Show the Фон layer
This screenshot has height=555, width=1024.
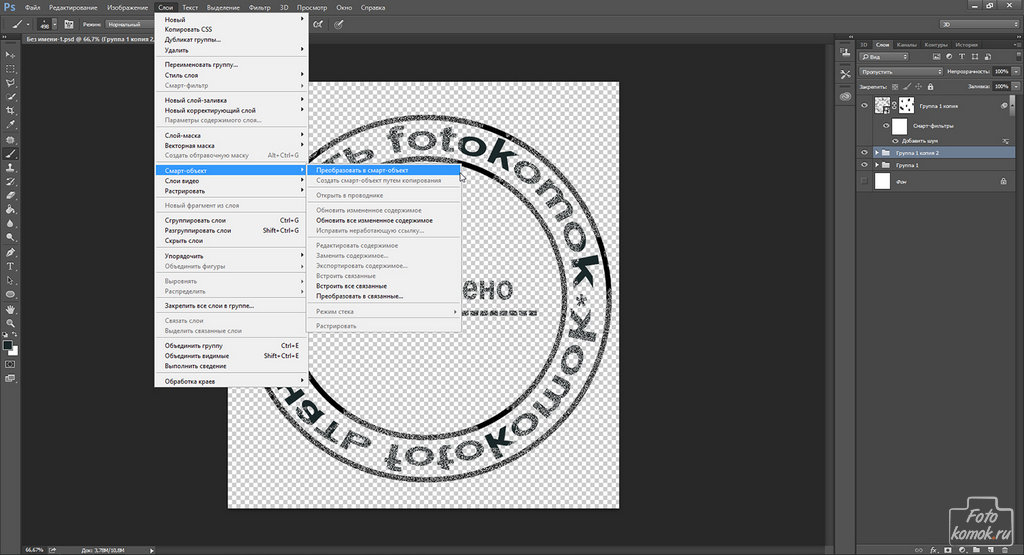pos(864,181)
